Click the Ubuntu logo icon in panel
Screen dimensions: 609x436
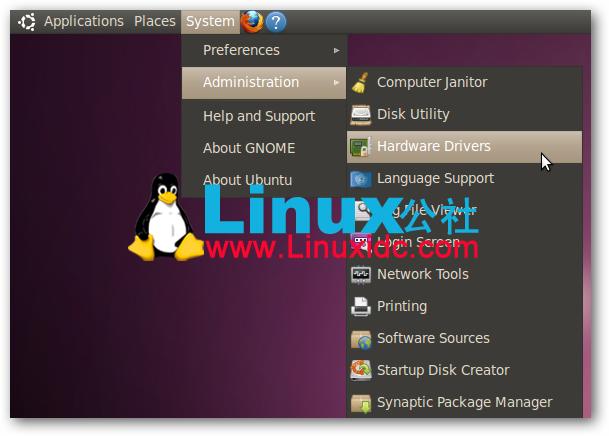(x=27, y=22)
